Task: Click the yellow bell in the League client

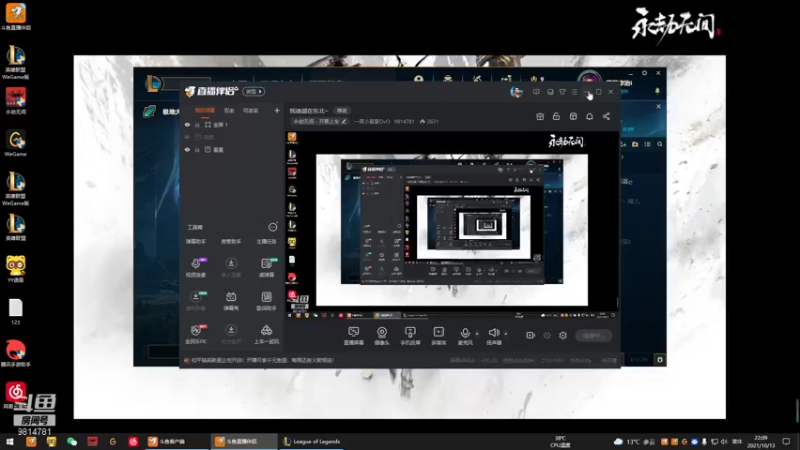Action: (x=657, y=91)
